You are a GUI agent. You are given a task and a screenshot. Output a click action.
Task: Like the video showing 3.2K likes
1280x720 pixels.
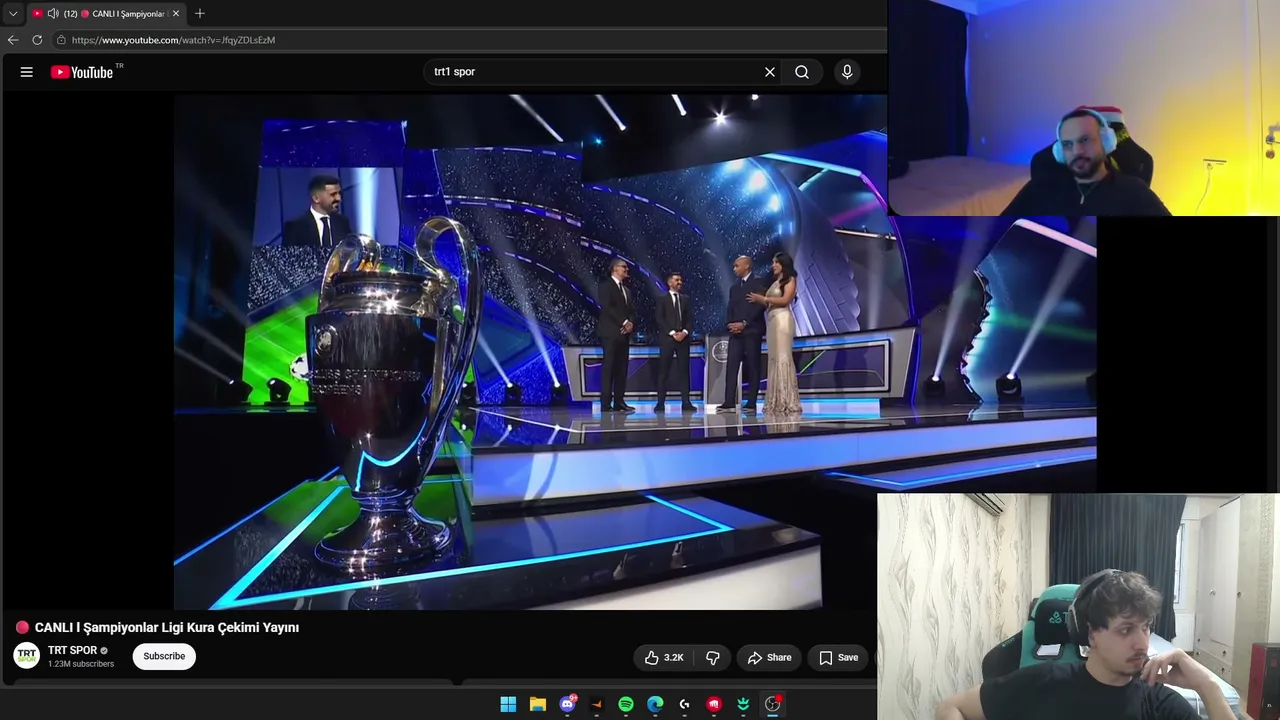(x=664, y=657)
